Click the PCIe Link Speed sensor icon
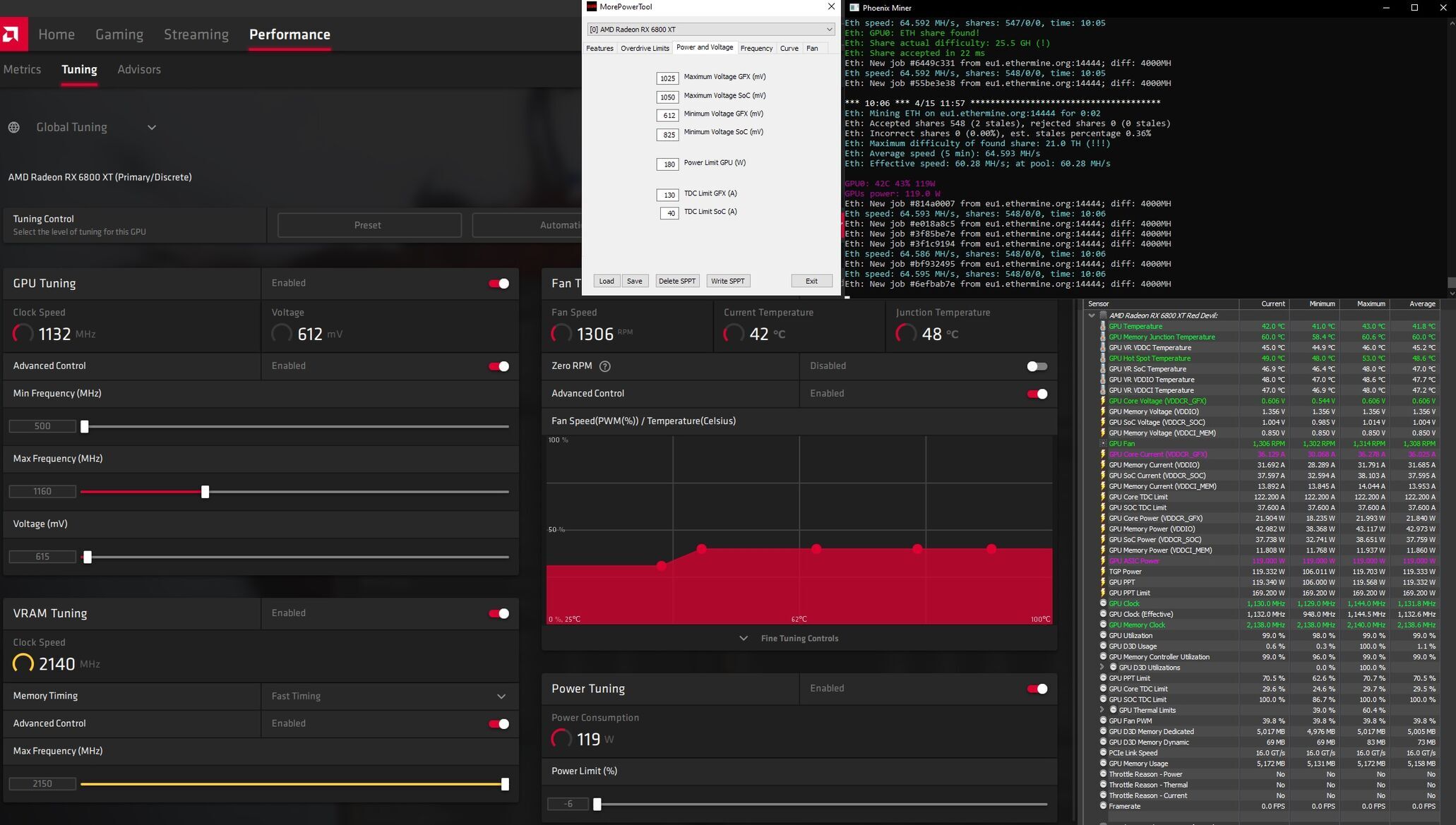This screenshot has width=1456, height=825. tap(1103, 752)
